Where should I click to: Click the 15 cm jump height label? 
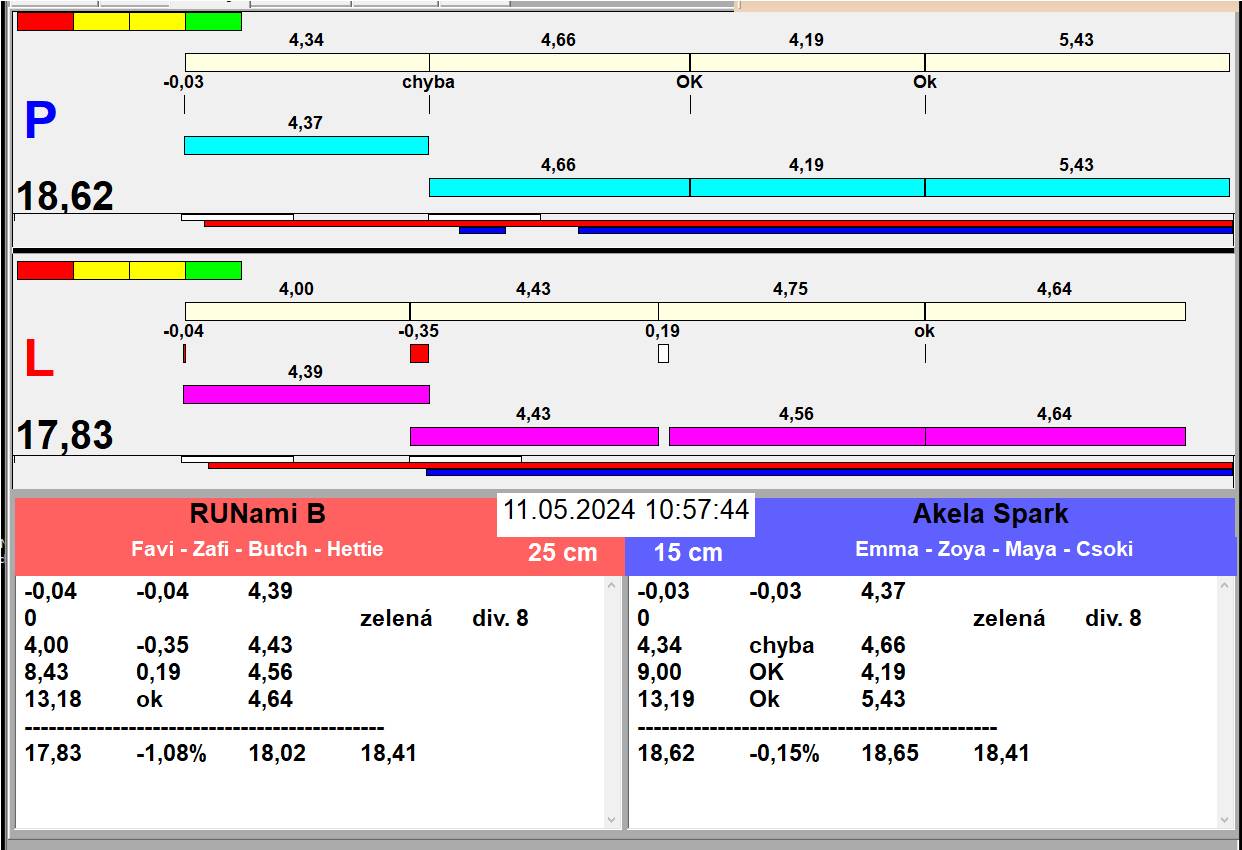(688, 553)
